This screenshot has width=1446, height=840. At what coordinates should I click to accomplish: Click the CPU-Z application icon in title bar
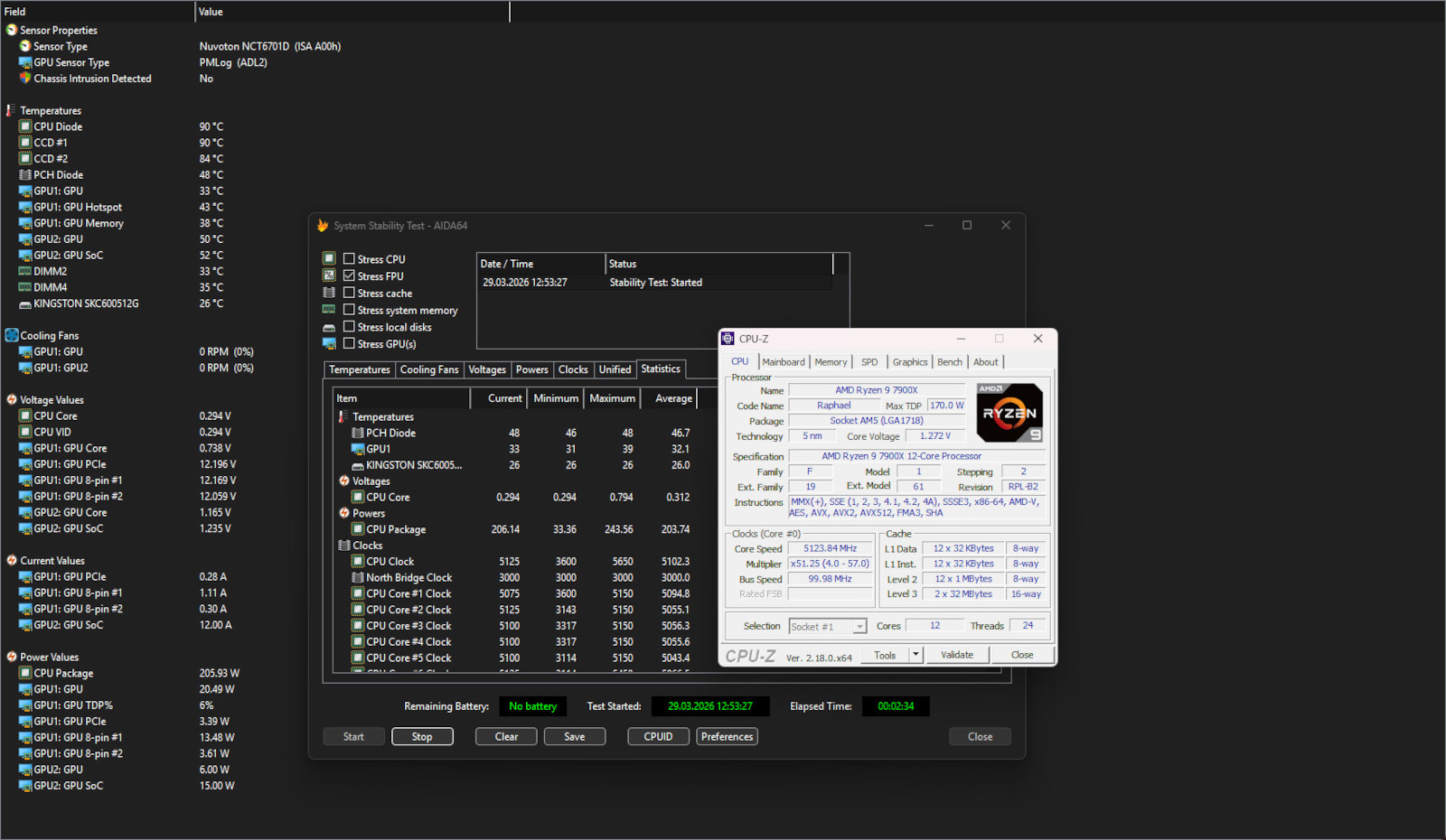coord(728,339)
